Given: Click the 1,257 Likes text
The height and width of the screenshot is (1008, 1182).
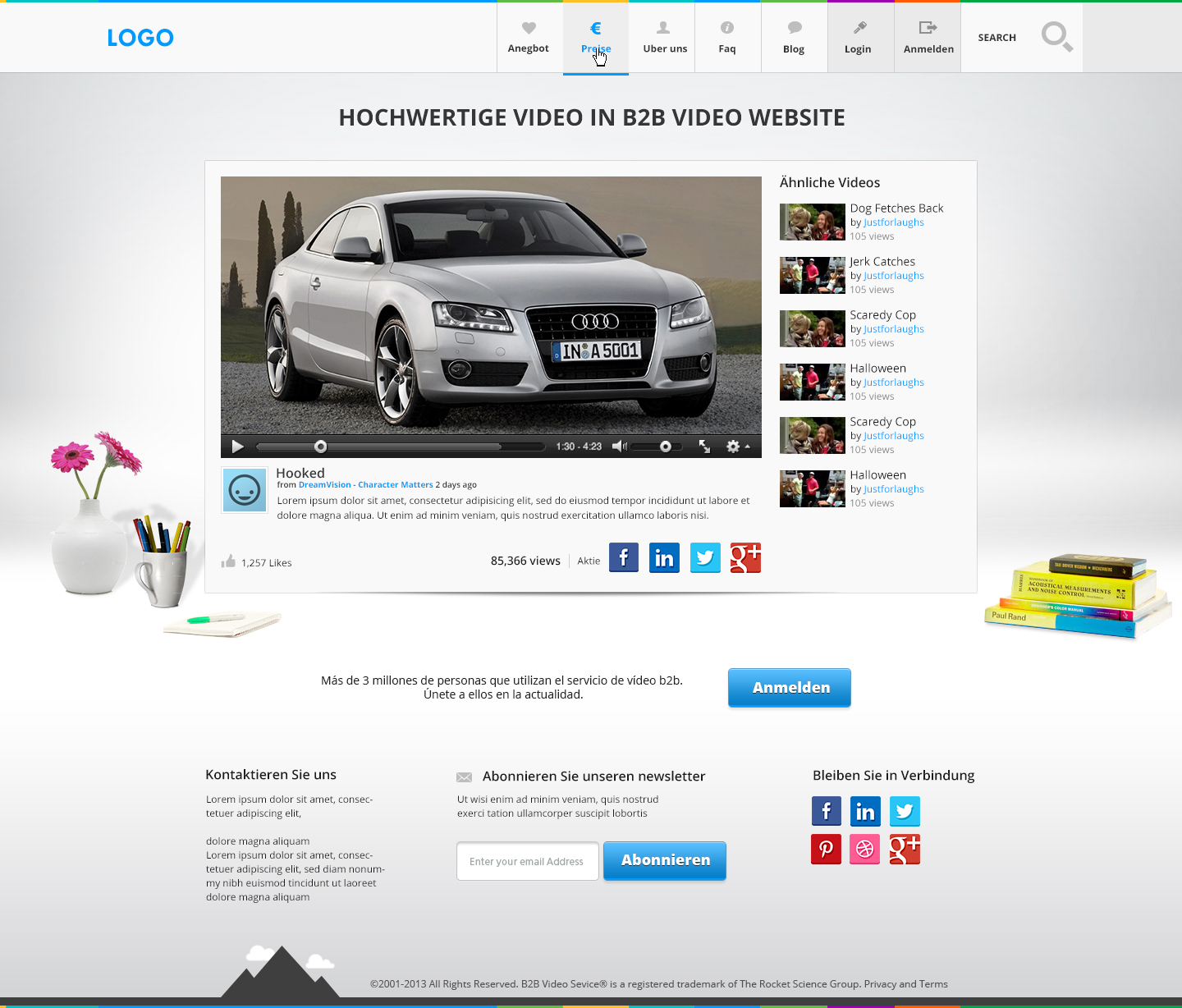Looking at the screenshot, I should click(267, 563).
